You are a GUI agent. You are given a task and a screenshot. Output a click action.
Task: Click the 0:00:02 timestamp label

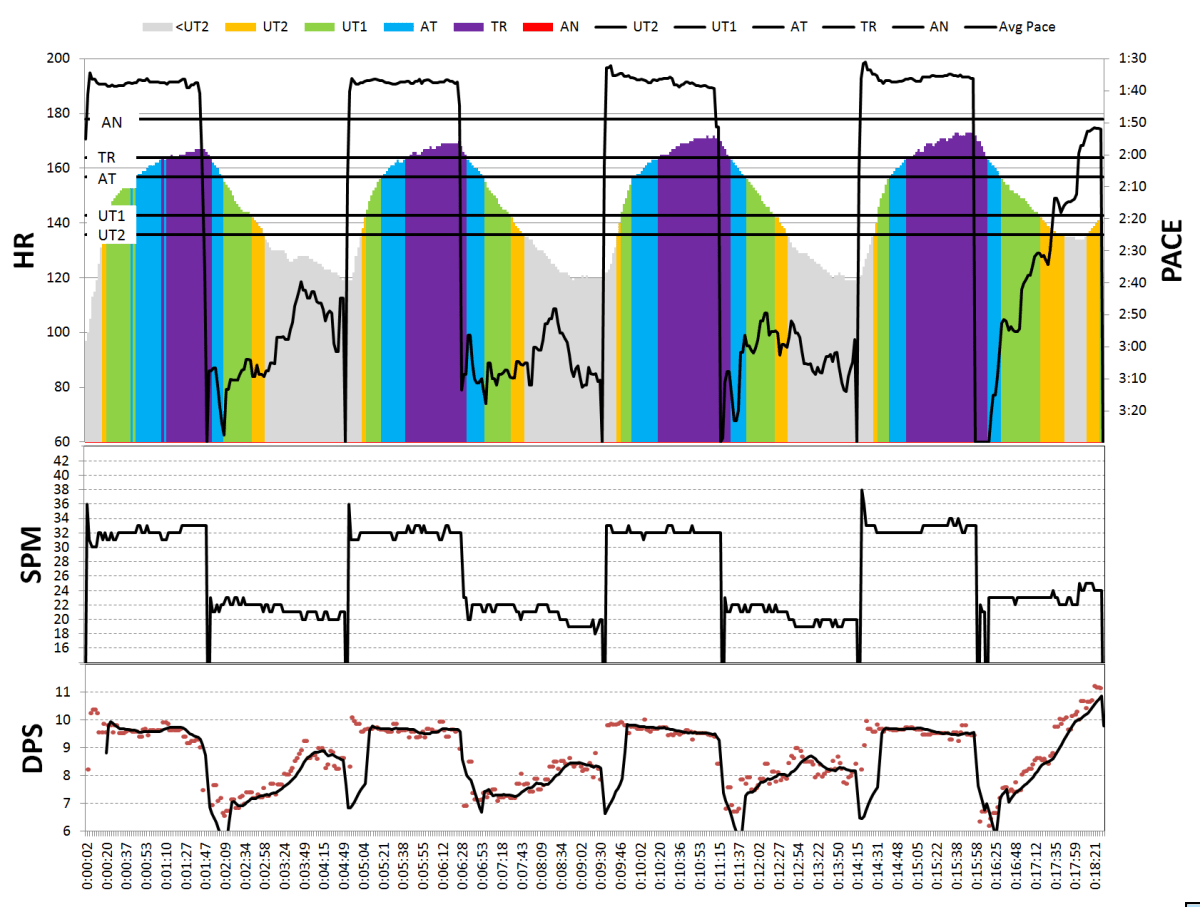coord(88,862)
